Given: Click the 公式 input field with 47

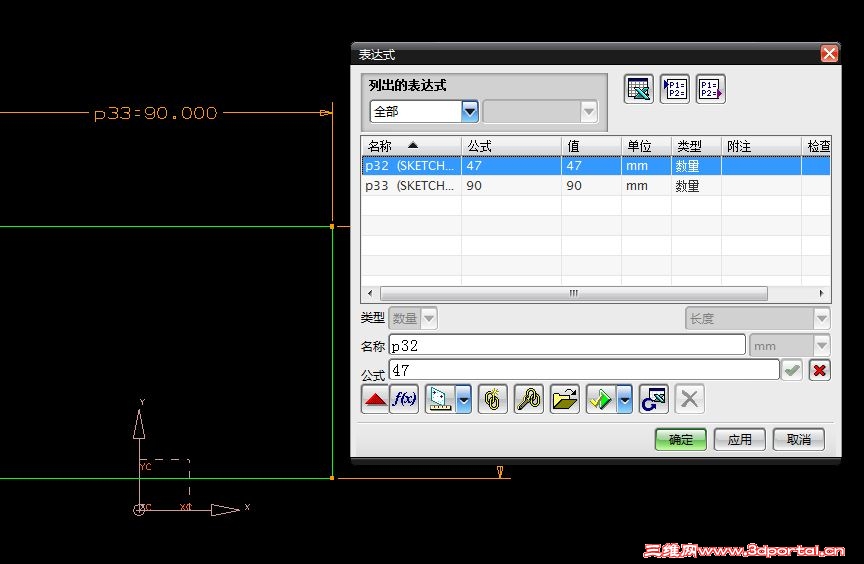Looking at the screenshot, I should point(584,370).
